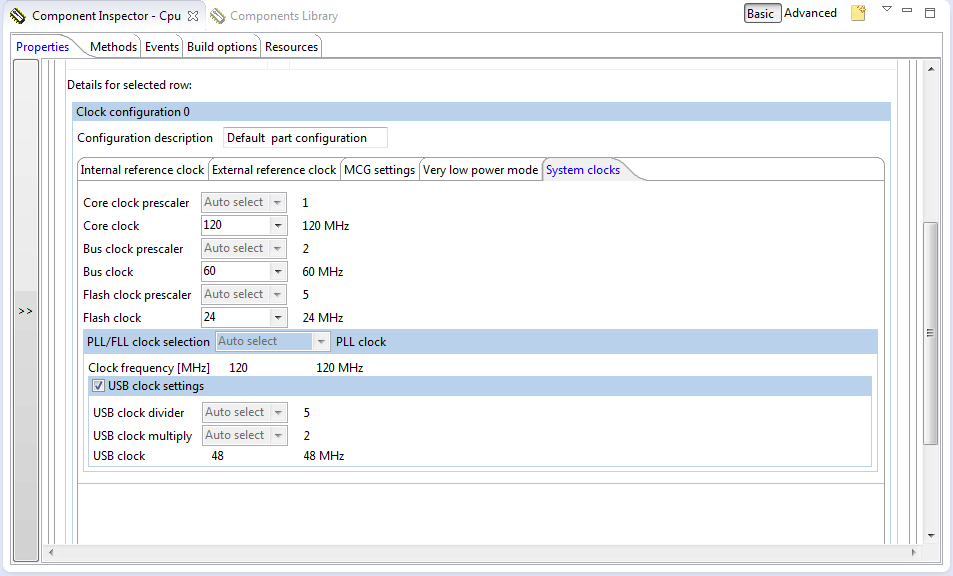This screenshot has width=953, height=576.
Task: Open PLL/FLL clock selection dropdown
Action: tap(321, 341)
